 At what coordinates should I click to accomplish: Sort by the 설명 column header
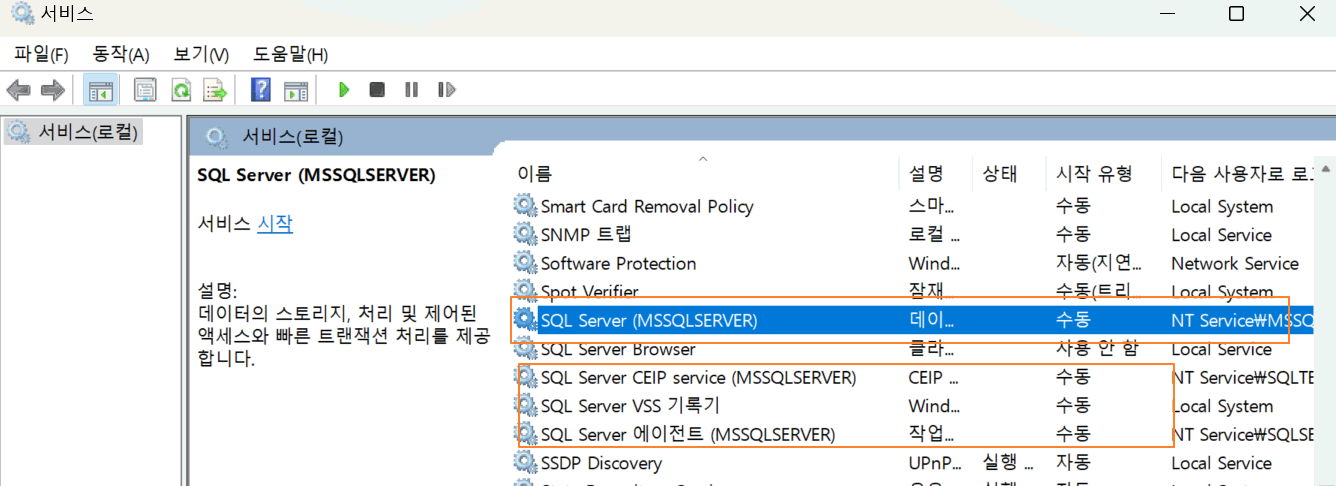tap(926, 173)
